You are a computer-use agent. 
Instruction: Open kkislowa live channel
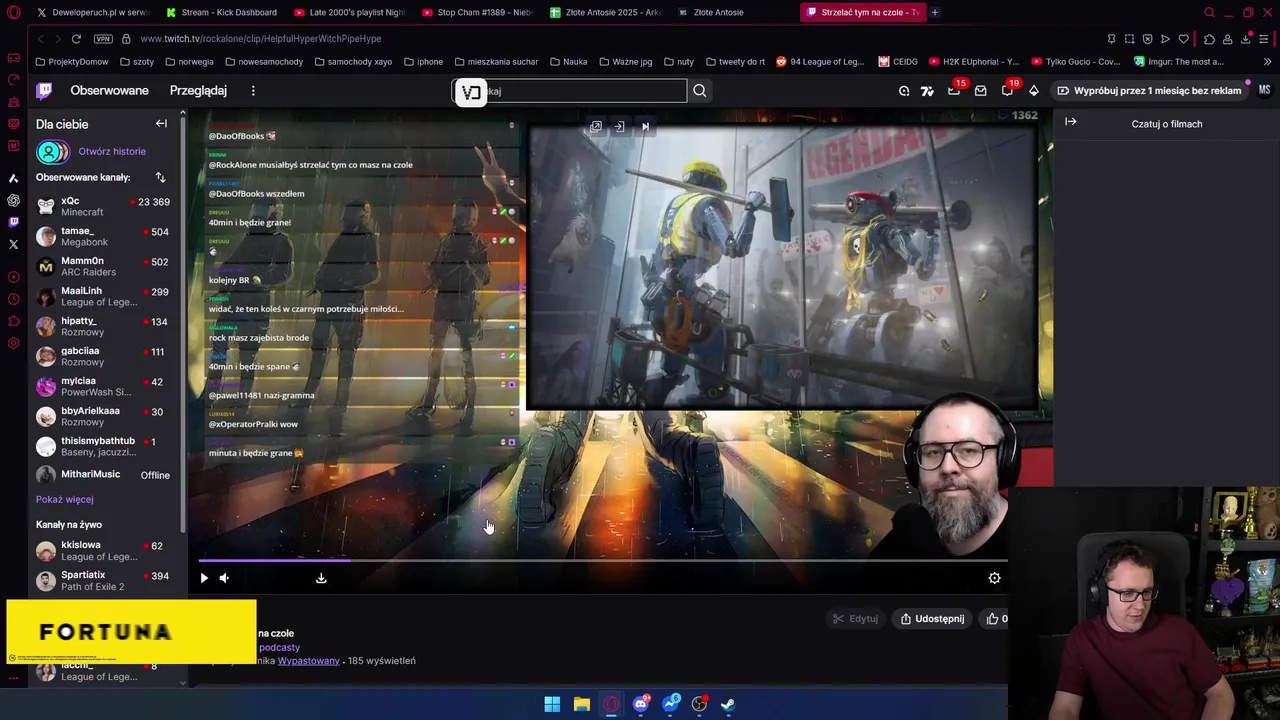point(103,551)
